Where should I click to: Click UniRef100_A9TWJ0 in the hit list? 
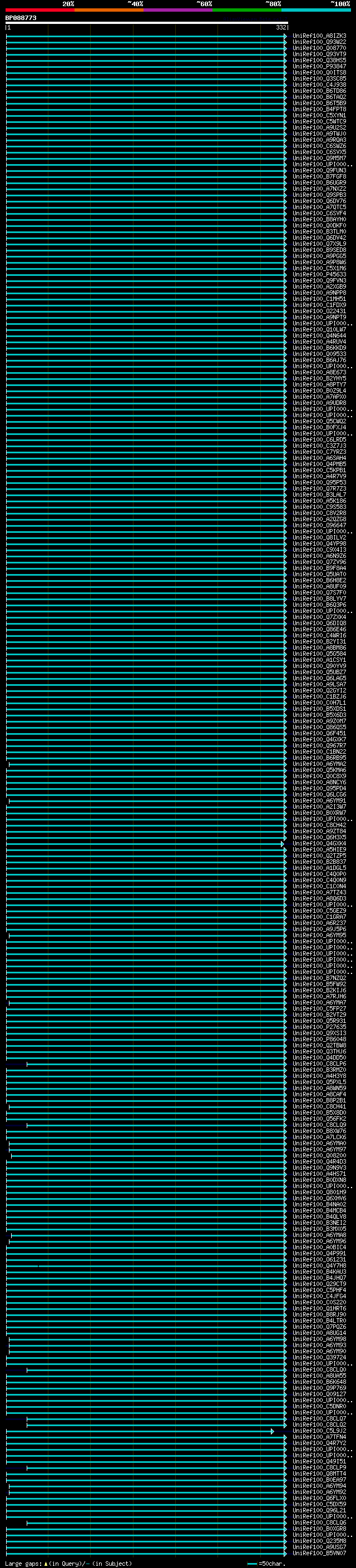[319, 134]
